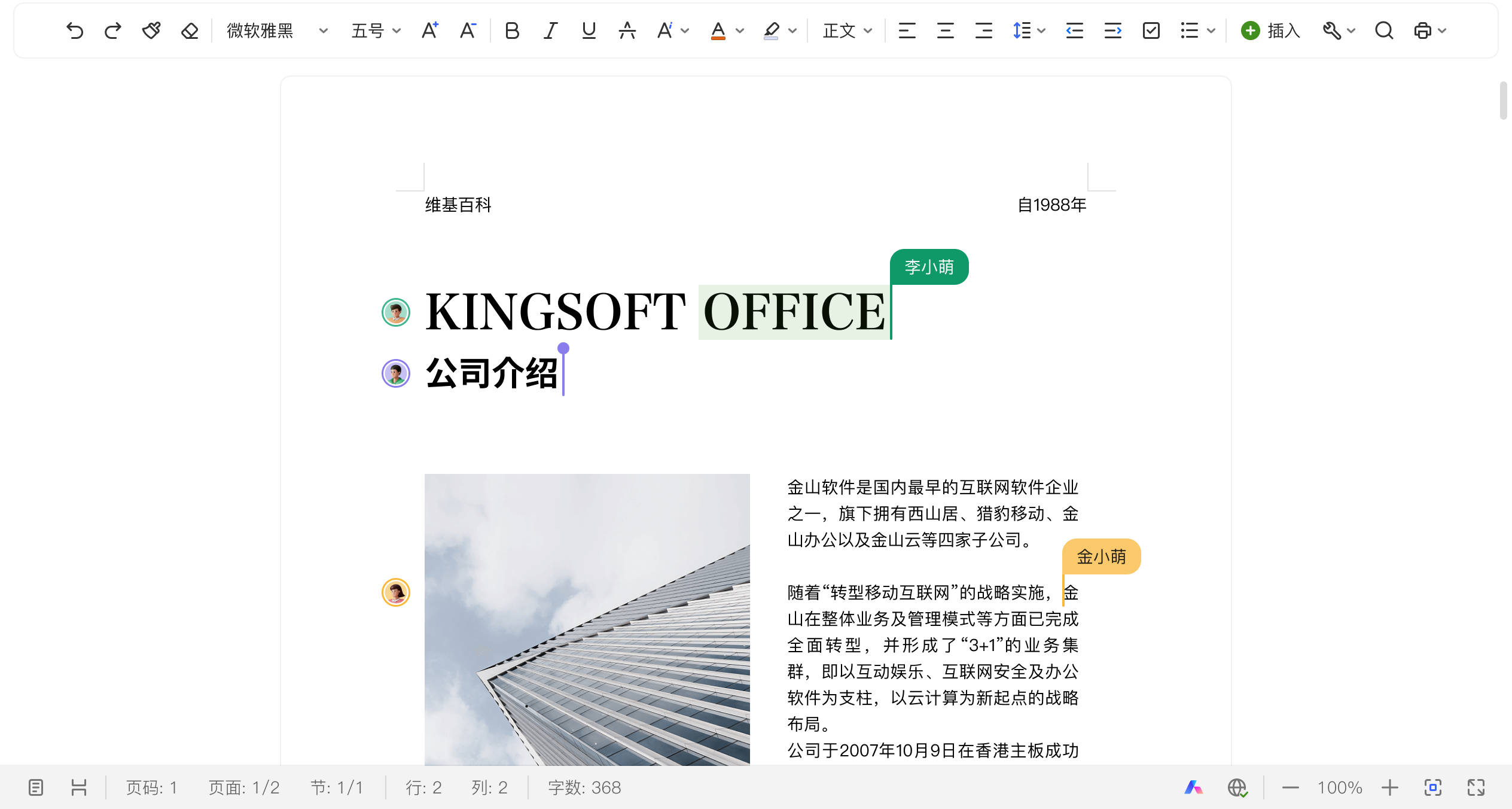Select the building photo in the document

pos(587,619)
